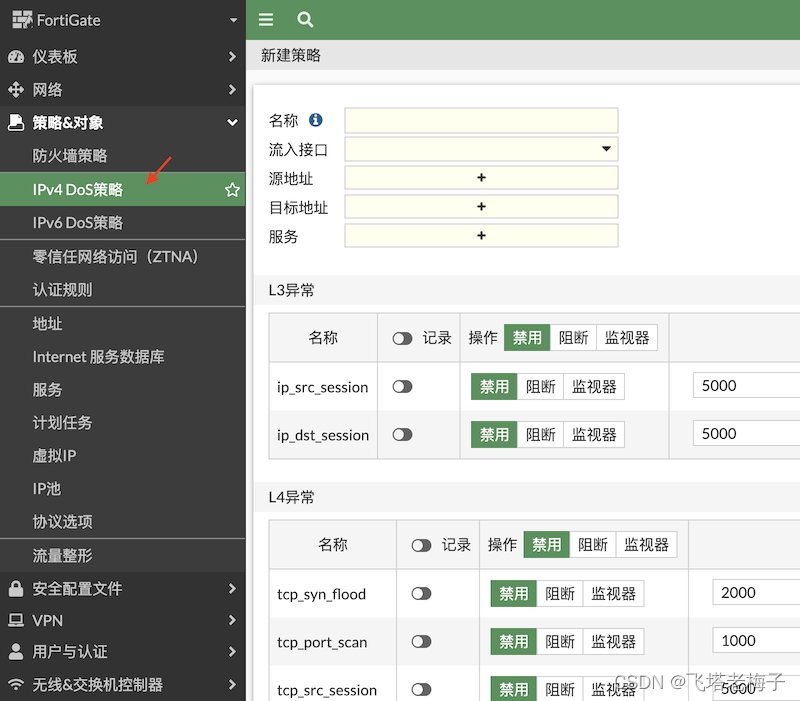Screen dimensions: 800x701
Task: Expand the 无线&交换机控制器 chevron
Action: point(232,684)
